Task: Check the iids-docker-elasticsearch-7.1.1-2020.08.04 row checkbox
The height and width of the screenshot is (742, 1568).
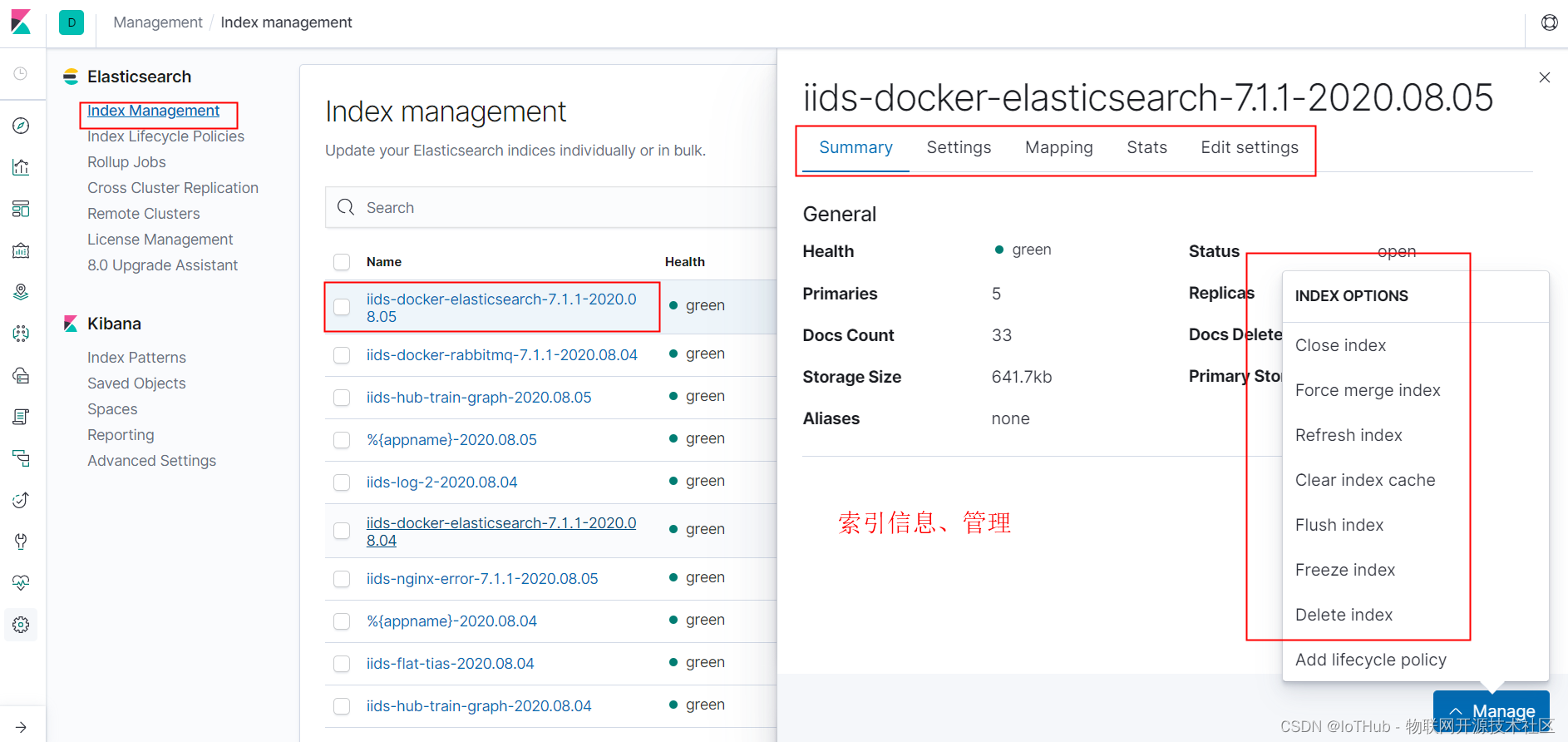Action: point(342,531)
